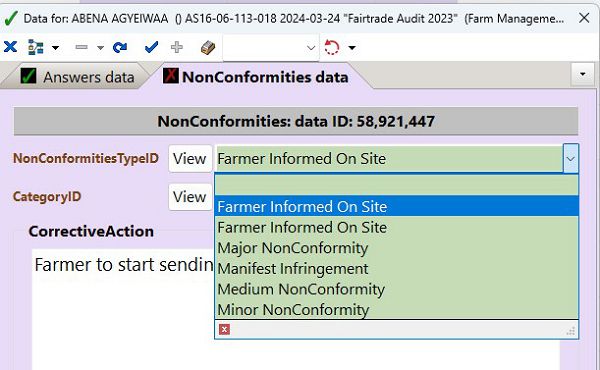Viewport: 600px width, 370px height.
Task: Expand arrow beside red undo icon
Action: pos(352,48)
